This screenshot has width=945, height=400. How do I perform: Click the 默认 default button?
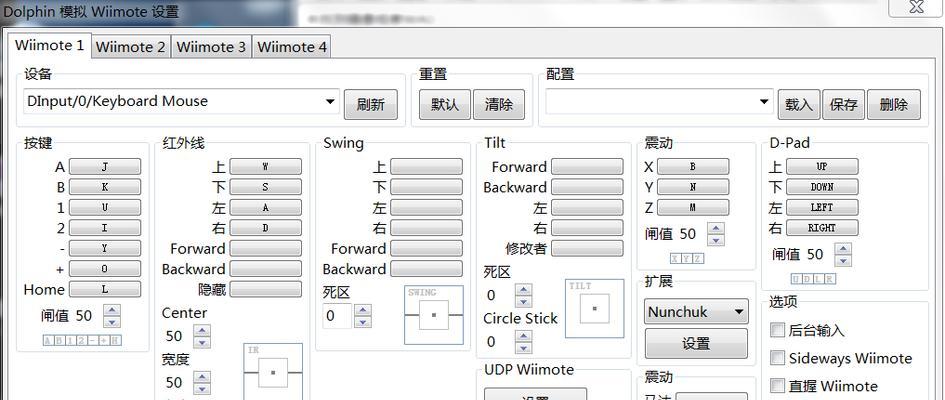tap(445, 105)
